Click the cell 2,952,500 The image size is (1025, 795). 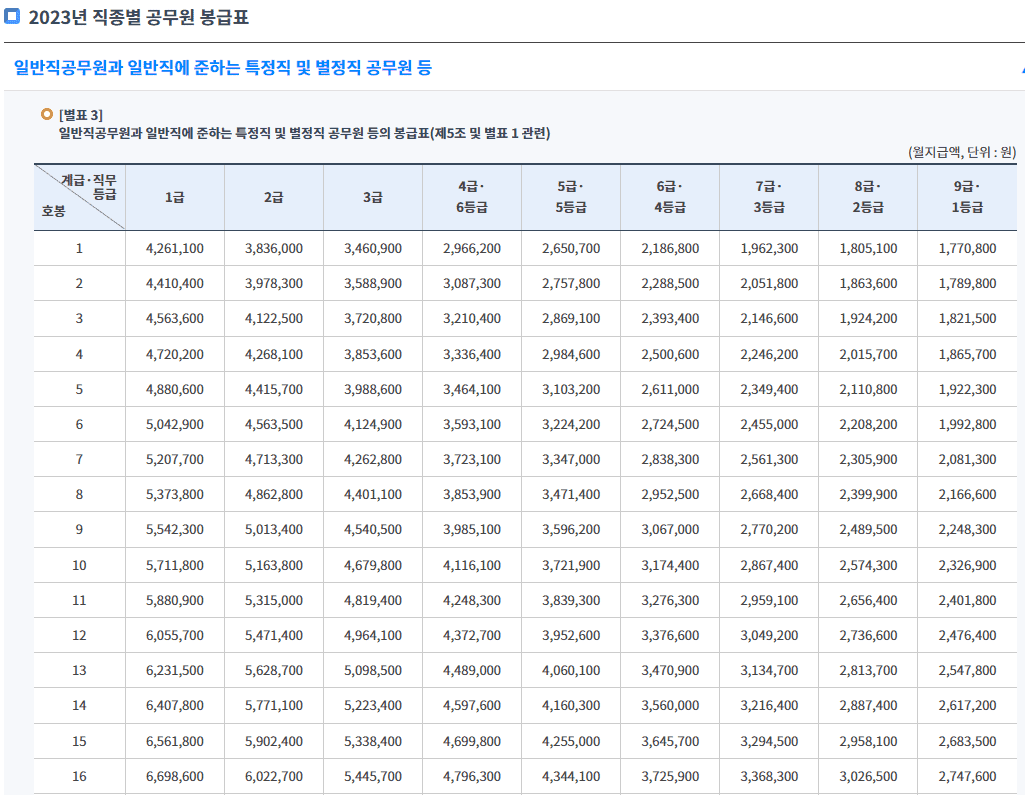pos(670,495)
